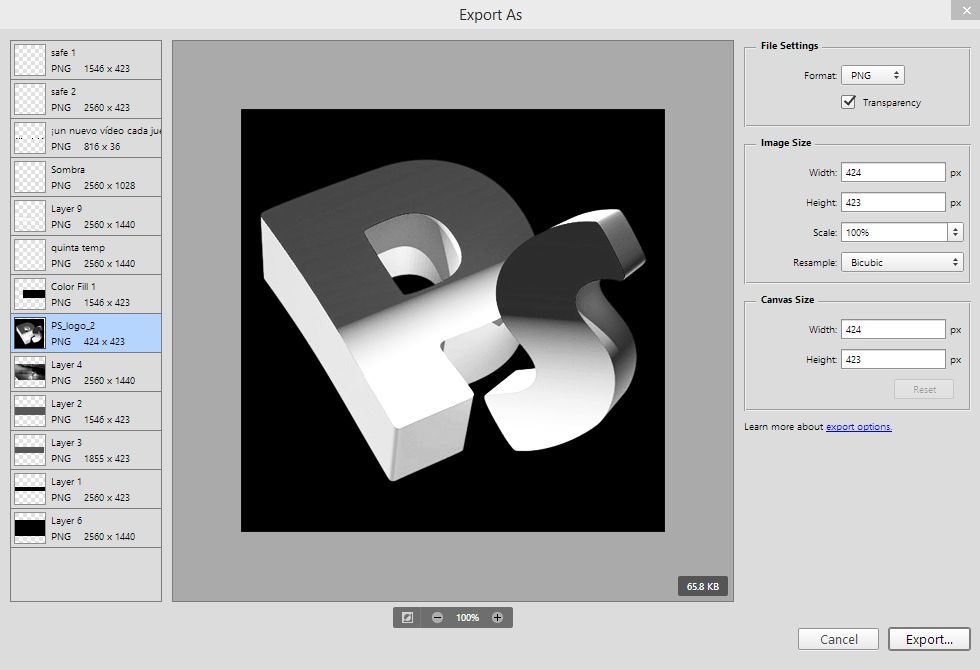The height and width of the screenshot is (670, 980).
Task: Close the Export As dialog
Action: pyautogui.click(x=966, y=10)
